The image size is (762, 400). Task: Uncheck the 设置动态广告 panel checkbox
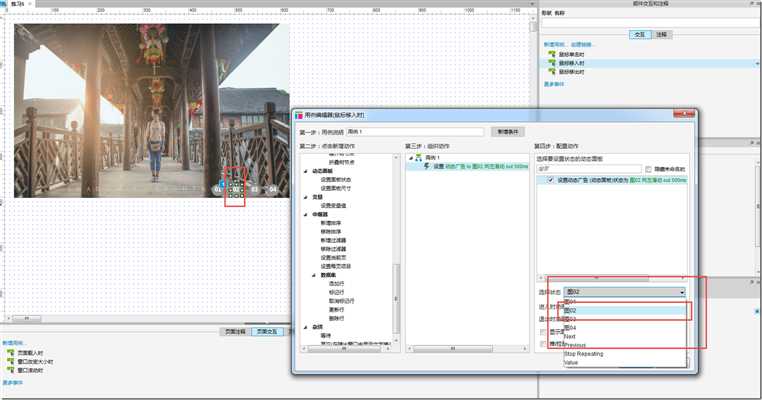tap(551, 180)
